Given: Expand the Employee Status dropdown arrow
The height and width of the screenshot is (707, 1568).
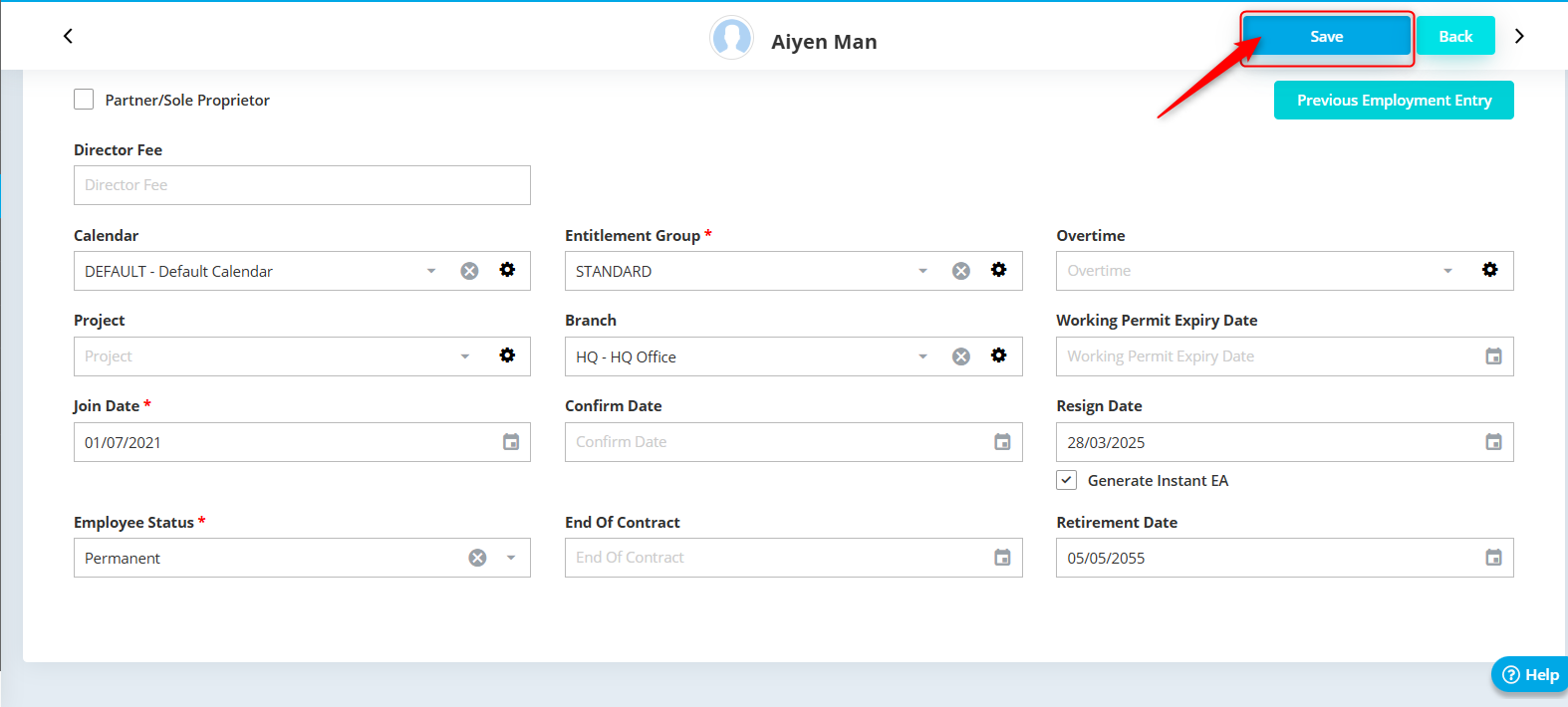Looking at the screenshot, I should pyautogui.click(x=511, y=558).
